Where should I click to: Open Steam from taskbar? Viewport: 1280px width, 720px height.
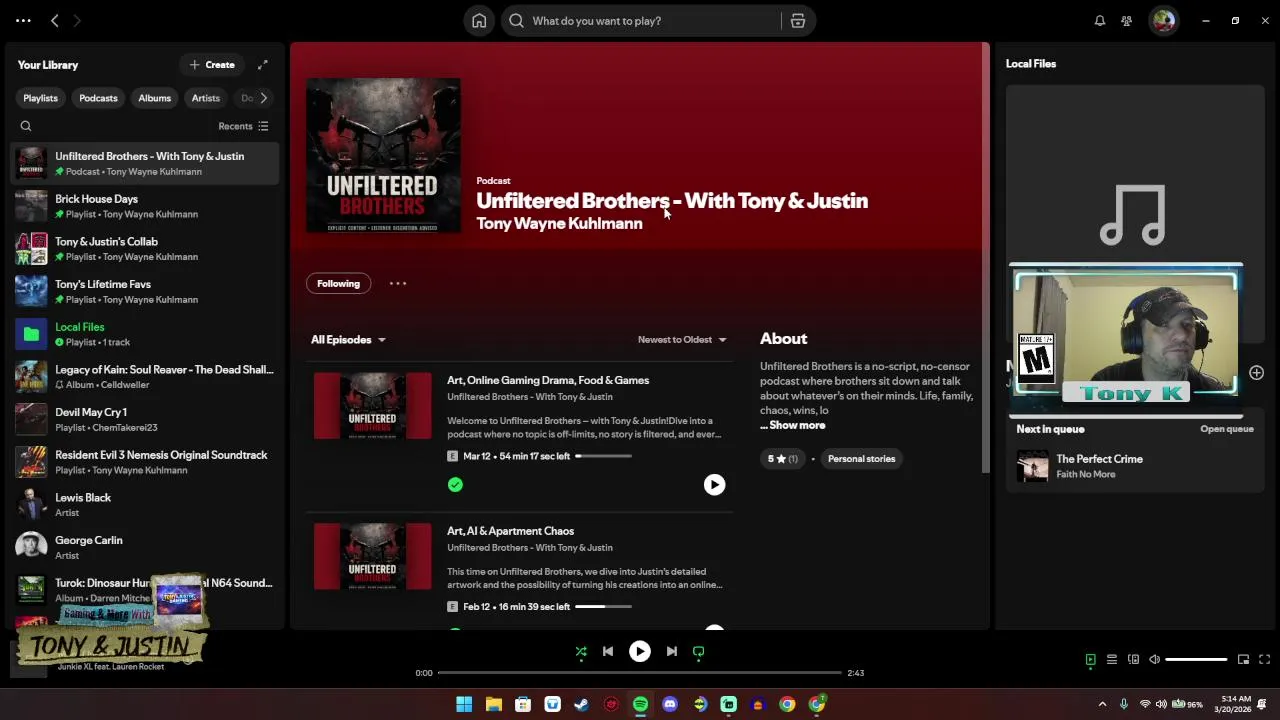(581, 704)
